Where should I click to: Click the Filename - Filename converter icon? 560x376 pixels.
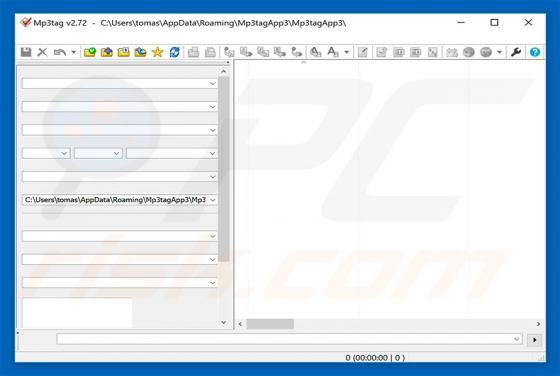[263, 52]
